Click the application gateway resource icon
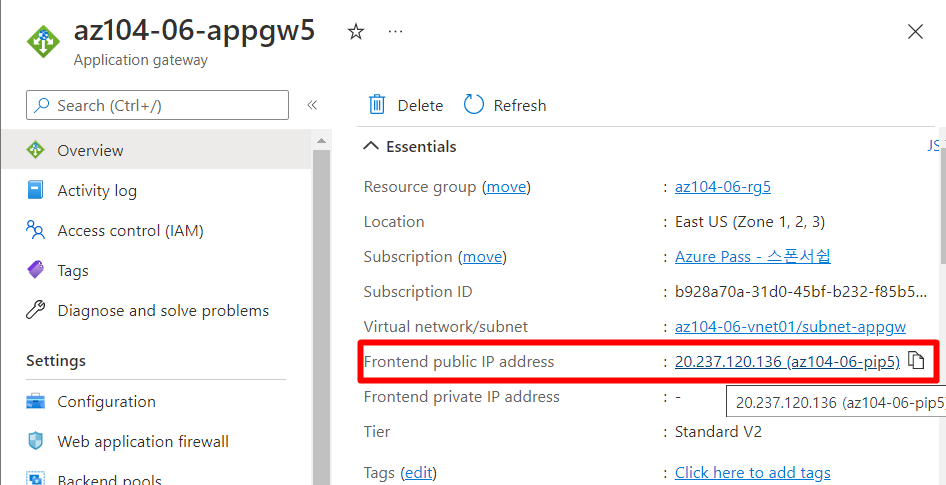Image resolution: width=946 pixels, height=485 pixels. [43, 42]
